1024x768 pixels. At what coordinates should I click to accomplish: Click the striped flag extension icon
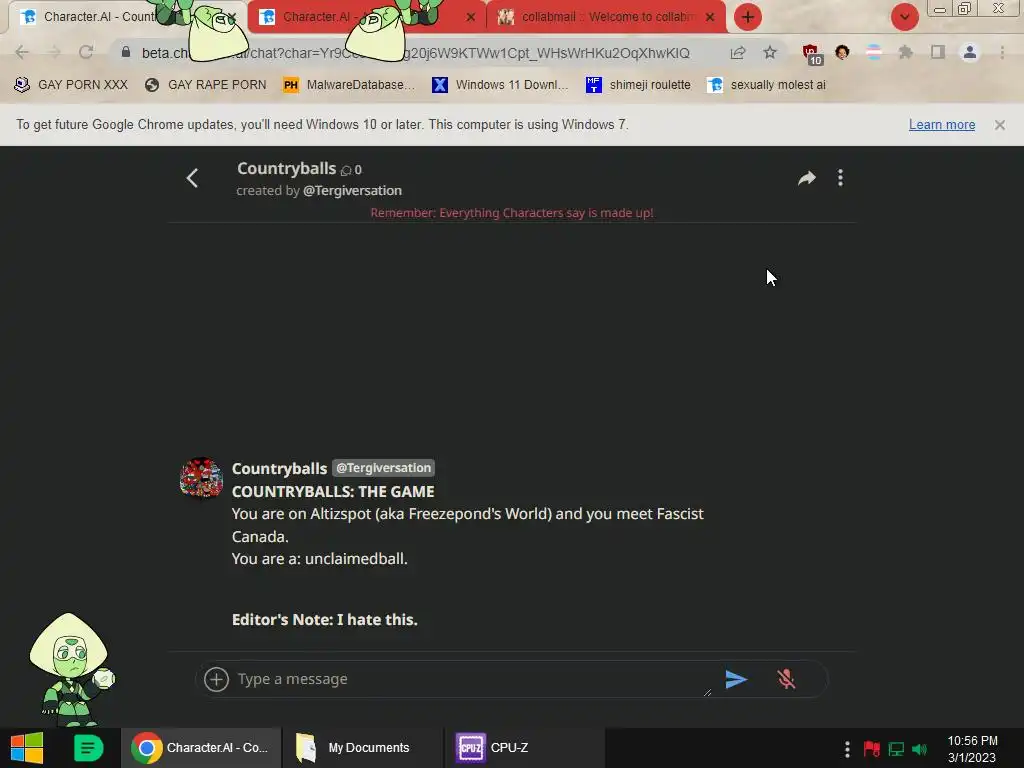pos(873,52)
